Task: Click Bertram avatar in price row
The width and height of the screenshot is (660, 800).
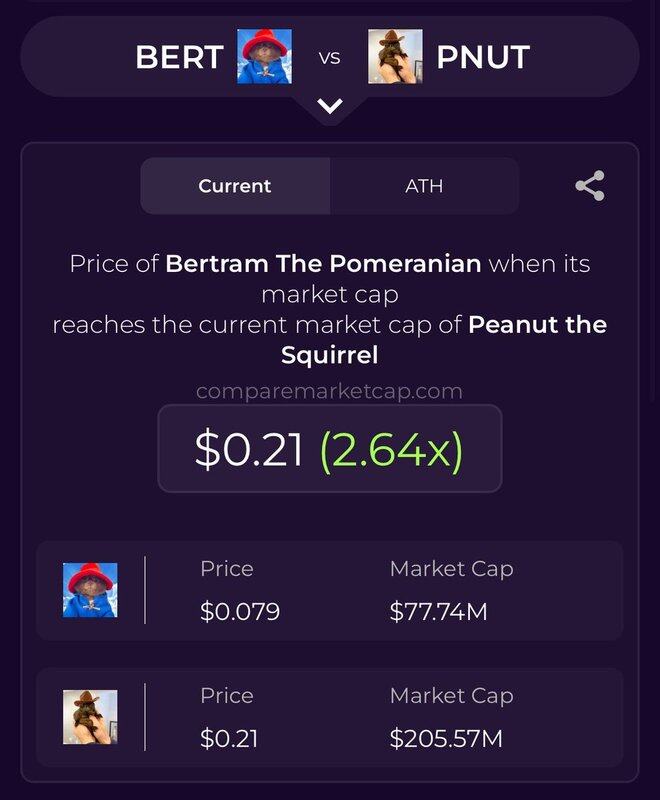Action: pos(90,590)
